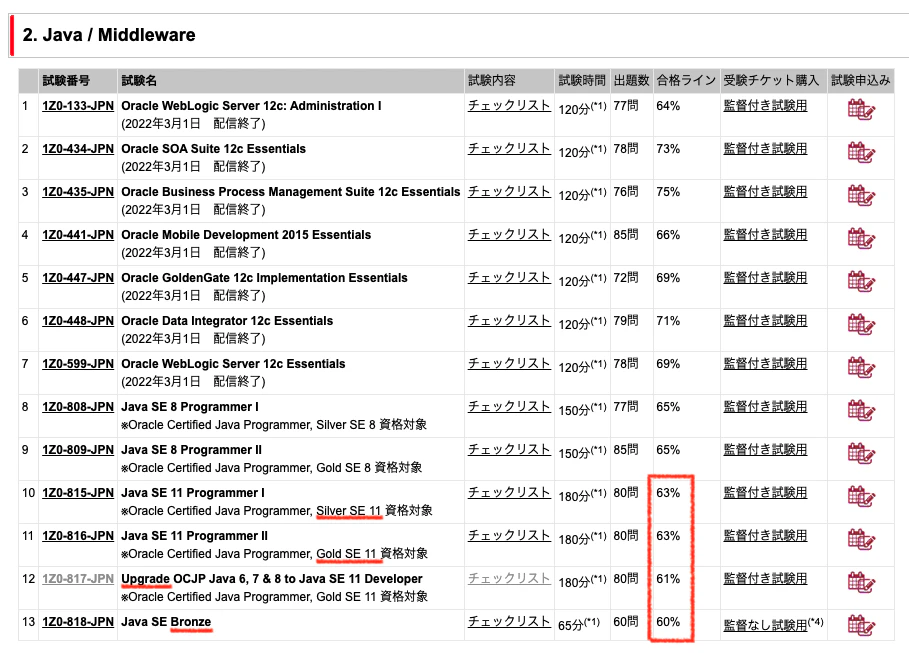The image size is (909, 653).
Task: Select the '2. Java / Middleware' section heading
Action: pos(109,35)
